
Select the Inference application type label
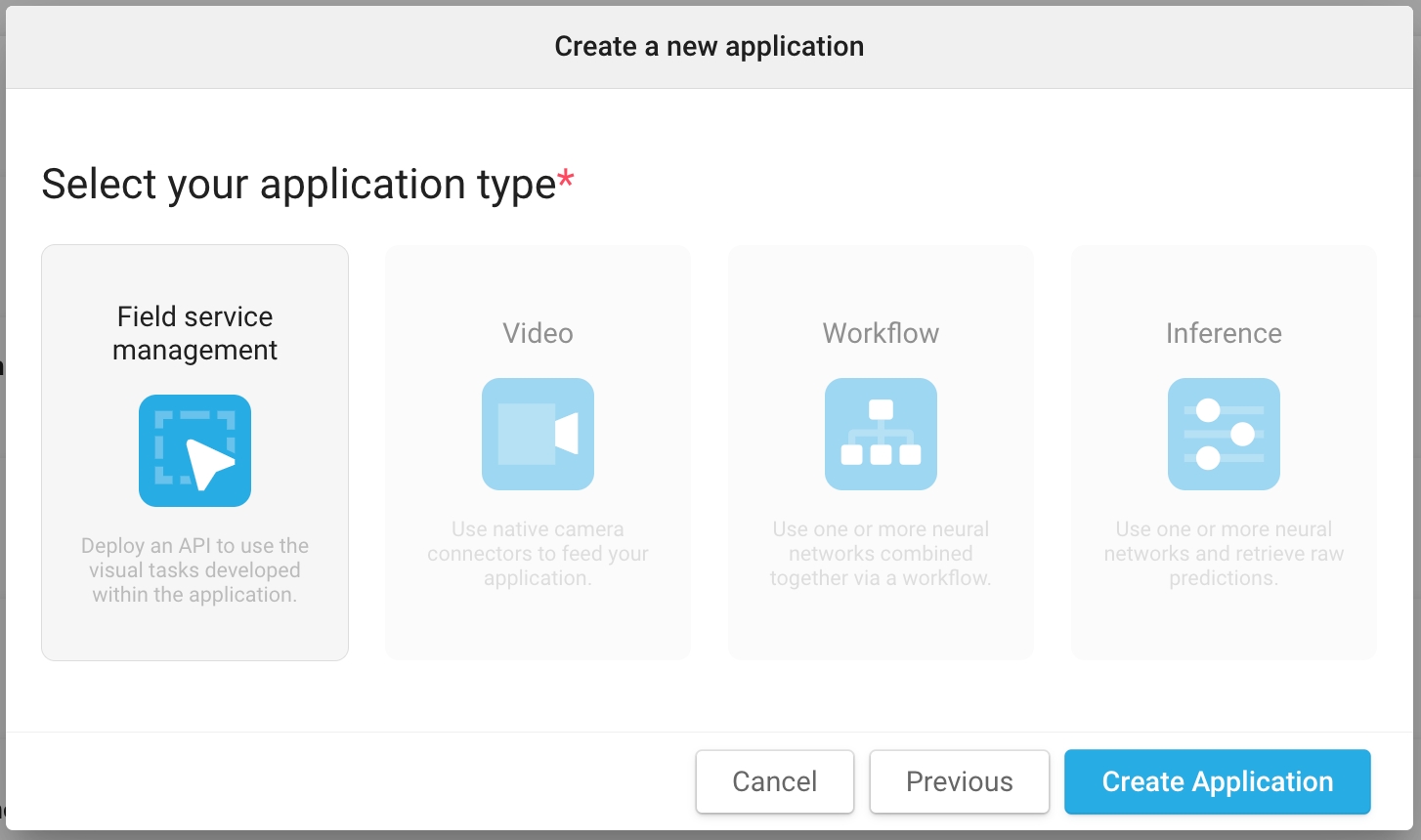click(x=1224, y=333)
